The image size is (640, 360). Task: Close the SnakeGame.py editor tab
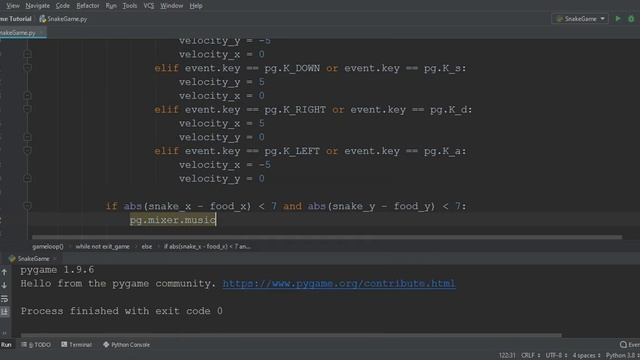point(42,33)
